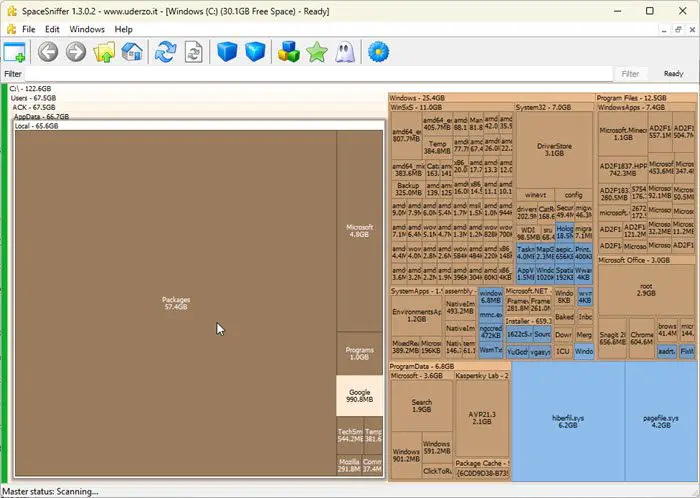The width and height of the screenshot is (700, 498).
Task: Select the MixedReality 389.2MB block
Action: click(x=405, y=347)
